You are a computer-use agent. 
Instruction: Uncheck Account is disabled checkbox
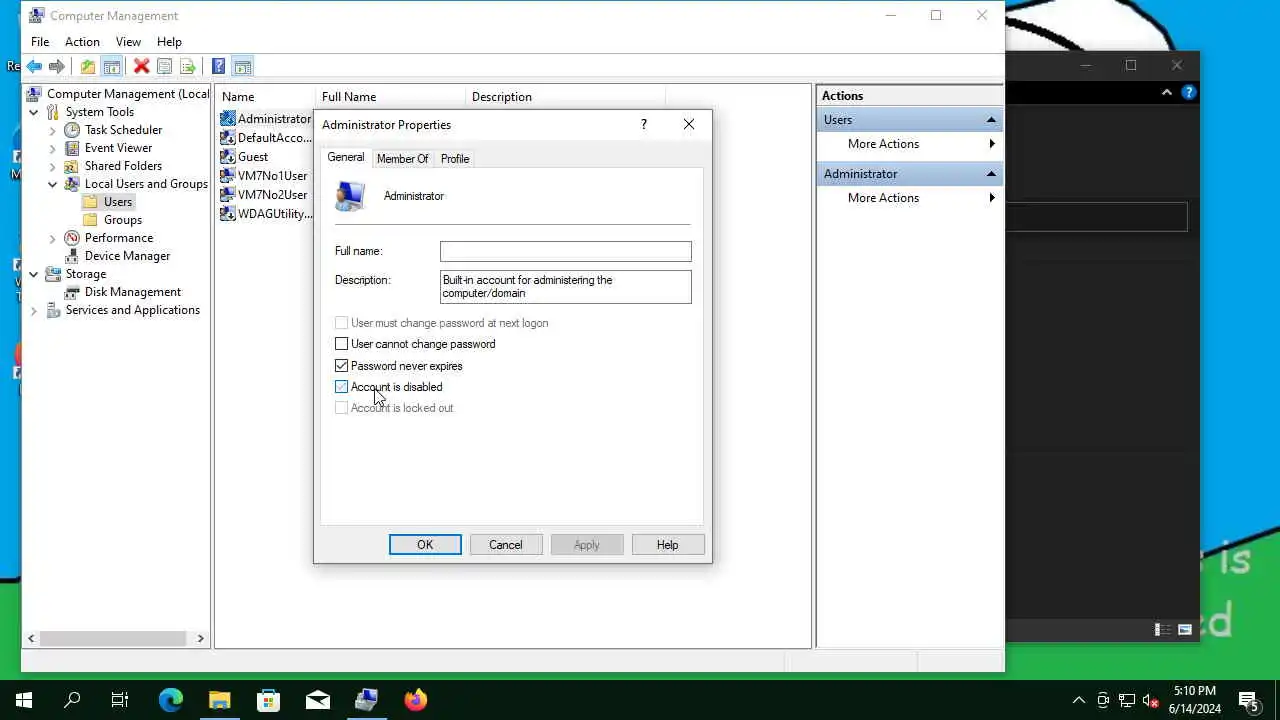click(342, 387)
